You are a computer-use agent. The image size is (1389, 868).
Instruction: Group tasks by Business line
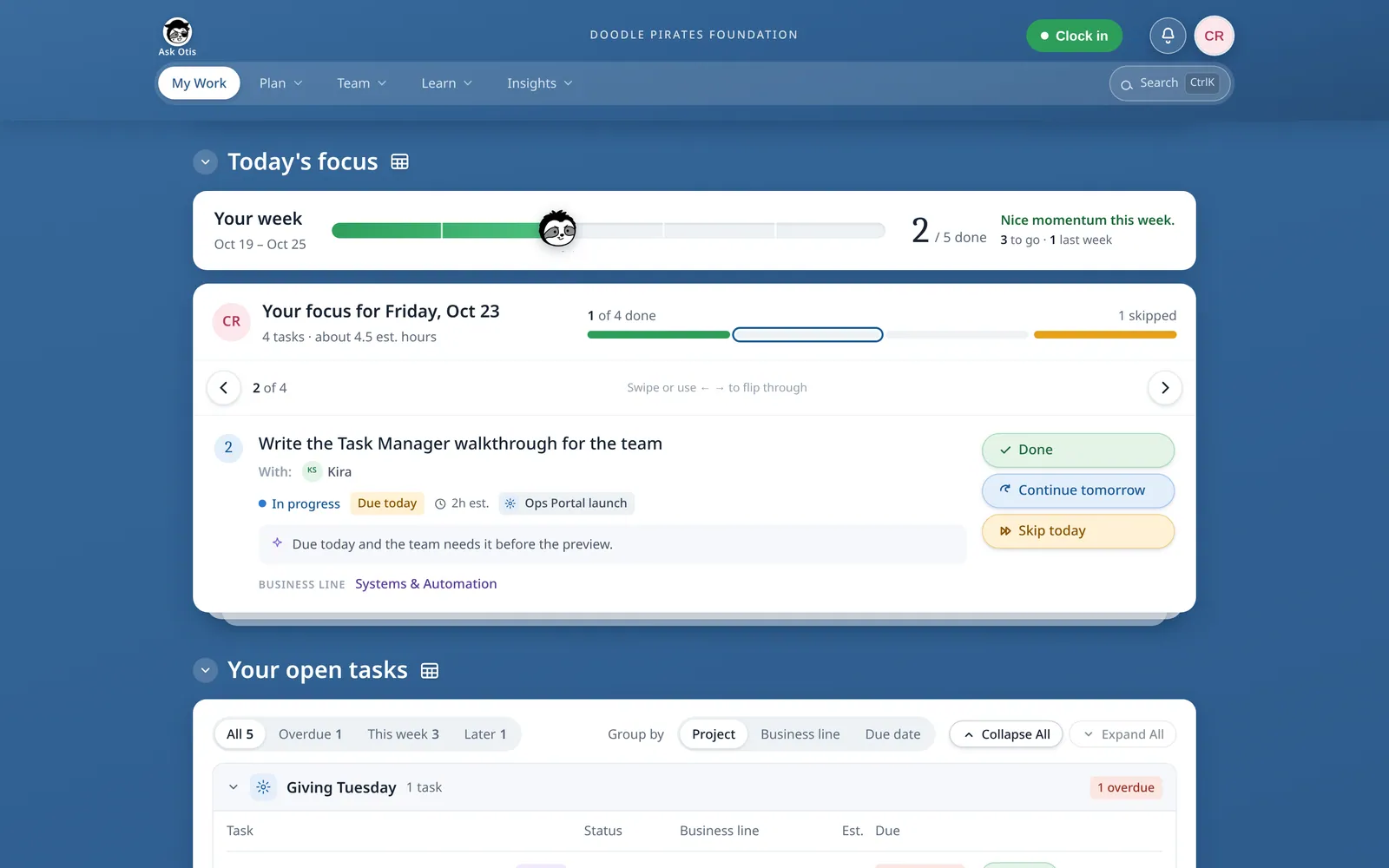(800, 734)
